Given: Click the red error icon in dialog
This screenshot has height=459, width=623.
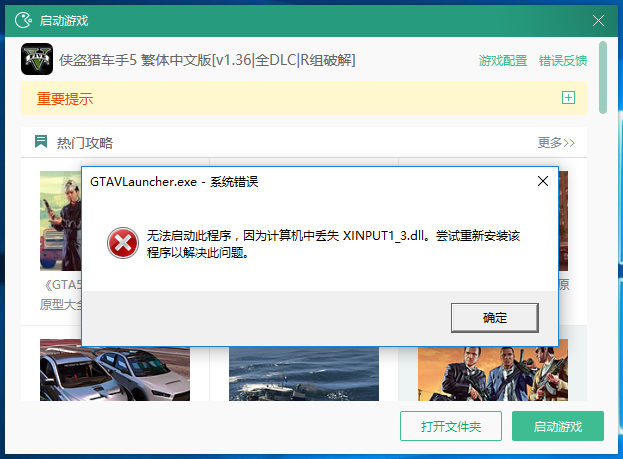Looking at the screenshot, I should 123,243.
